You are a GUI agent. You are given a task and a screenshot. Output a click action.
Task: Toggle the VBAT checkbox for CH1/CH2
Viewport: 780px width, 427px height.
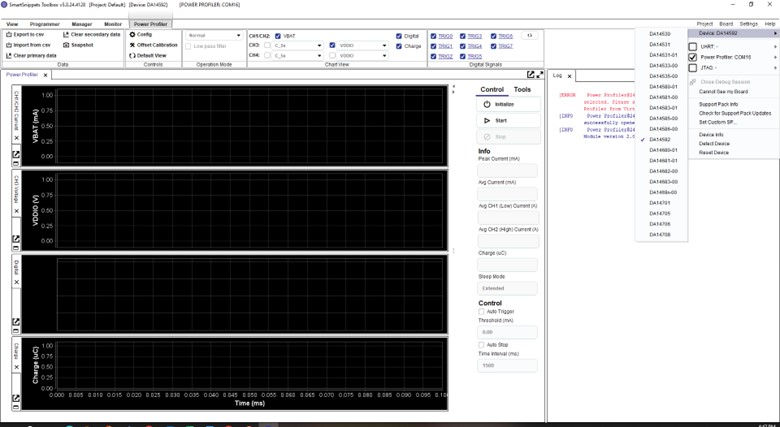278,36
